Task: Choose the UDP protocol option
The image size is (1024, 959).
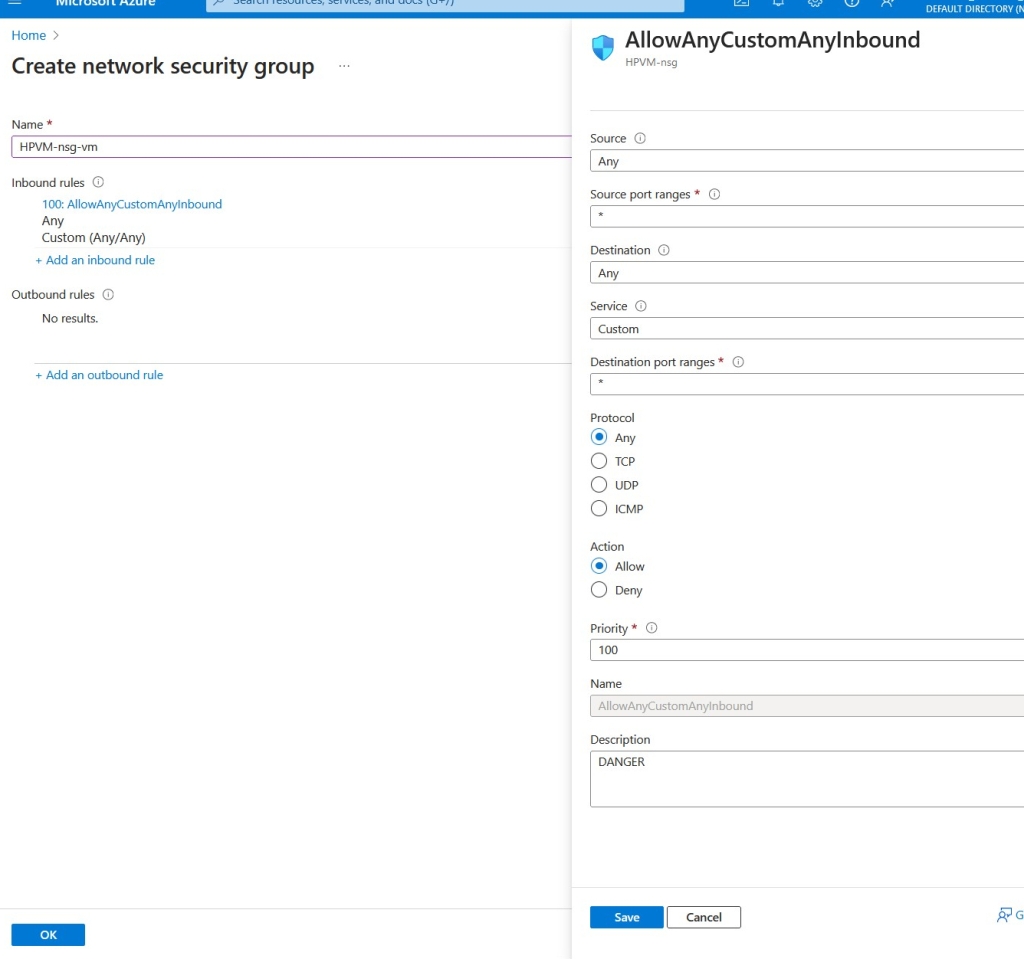Action: pos(599,485)
